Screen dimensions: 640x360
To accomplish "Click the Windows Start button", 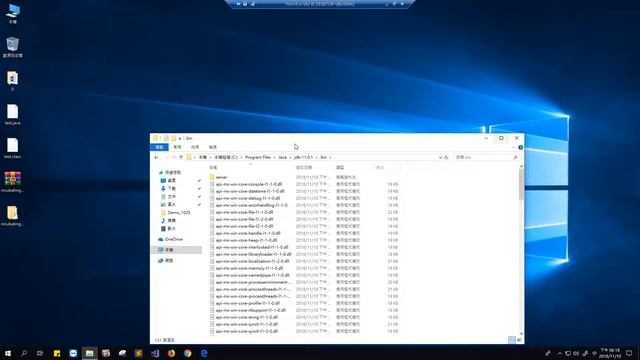I will click(8, 353).
